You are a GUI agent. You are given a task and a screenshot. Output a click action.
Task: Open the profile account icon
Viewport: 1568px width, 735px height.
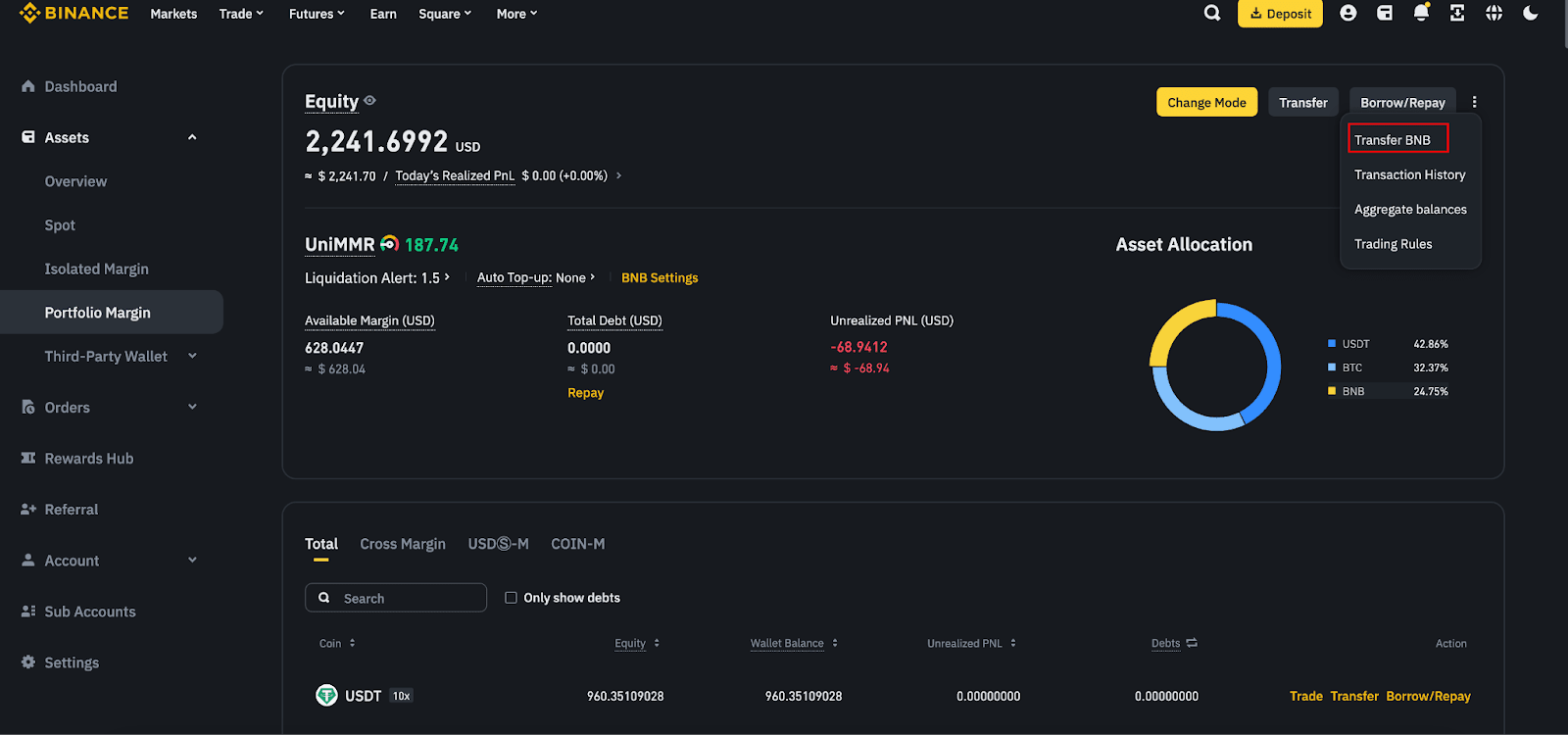(x=1348, y=13)
